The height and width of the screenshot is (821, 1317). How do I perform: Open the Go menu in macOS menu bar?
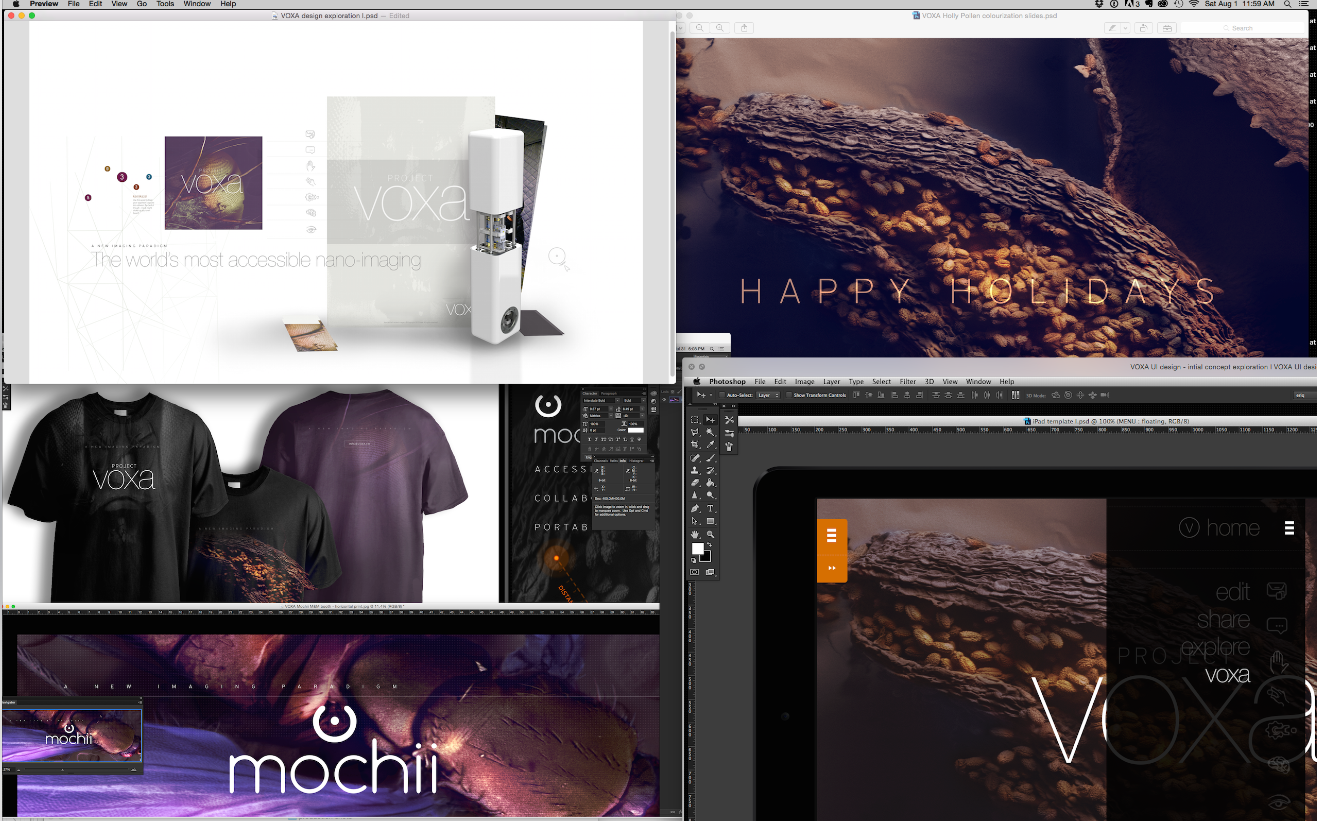(x=142, y=4)
